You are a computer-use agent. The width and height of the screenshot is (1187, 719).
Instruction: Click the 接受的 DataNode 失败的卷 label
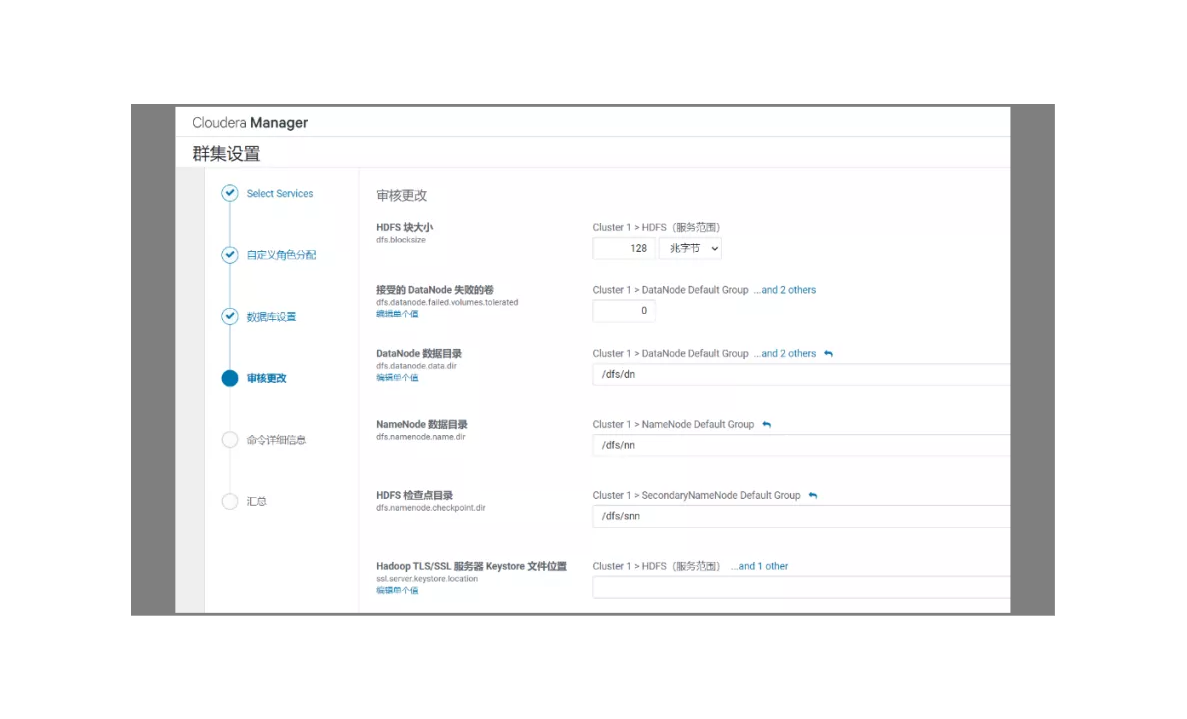(x=435, y=290)
